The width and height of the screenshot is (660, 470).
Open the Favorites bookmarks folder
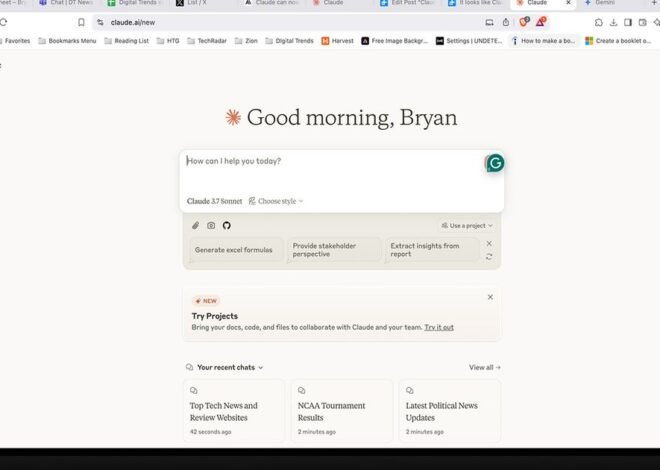[x=15, y=41]
